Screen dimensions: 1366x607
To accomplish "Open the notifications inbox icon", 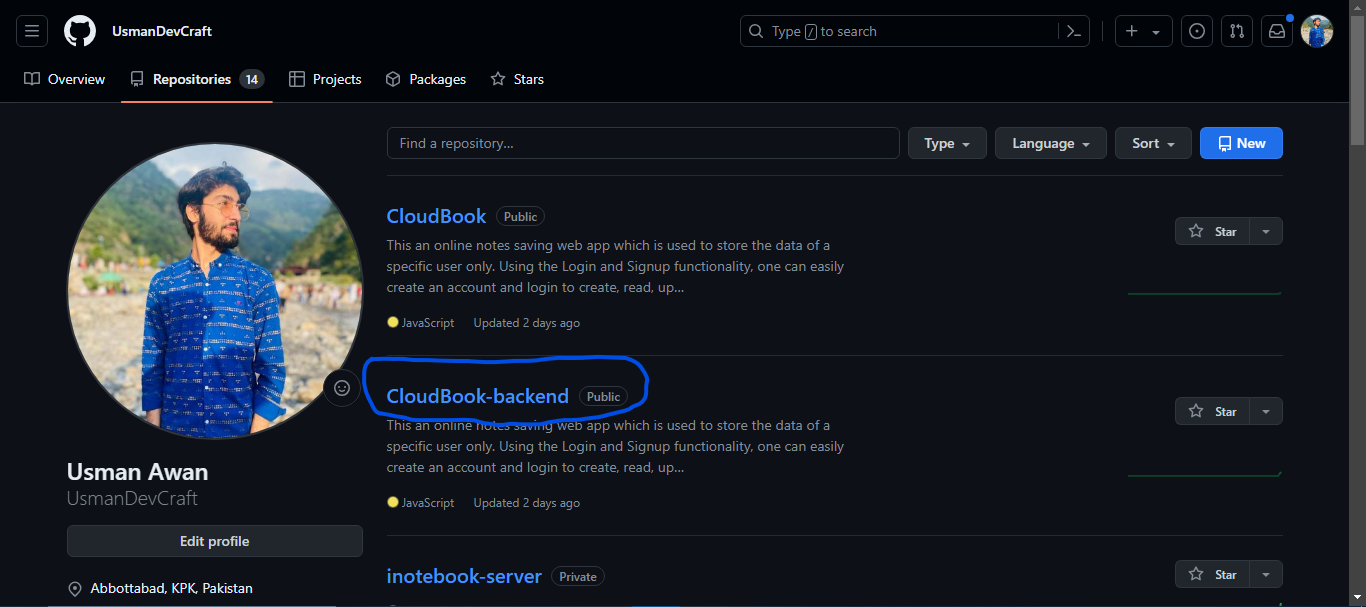I will point(1277,31).
